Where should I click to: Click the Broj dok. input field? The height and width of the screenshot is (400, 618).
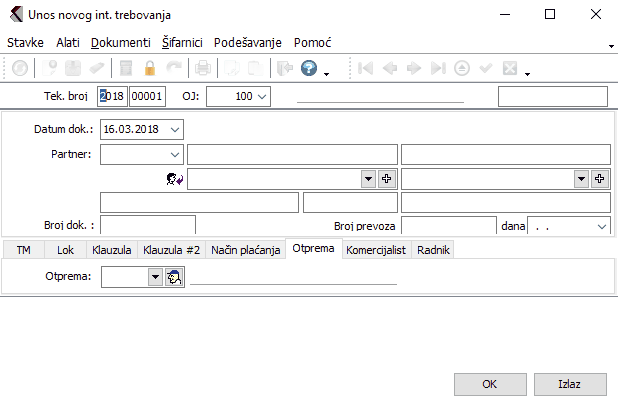(x=148, y=227)
